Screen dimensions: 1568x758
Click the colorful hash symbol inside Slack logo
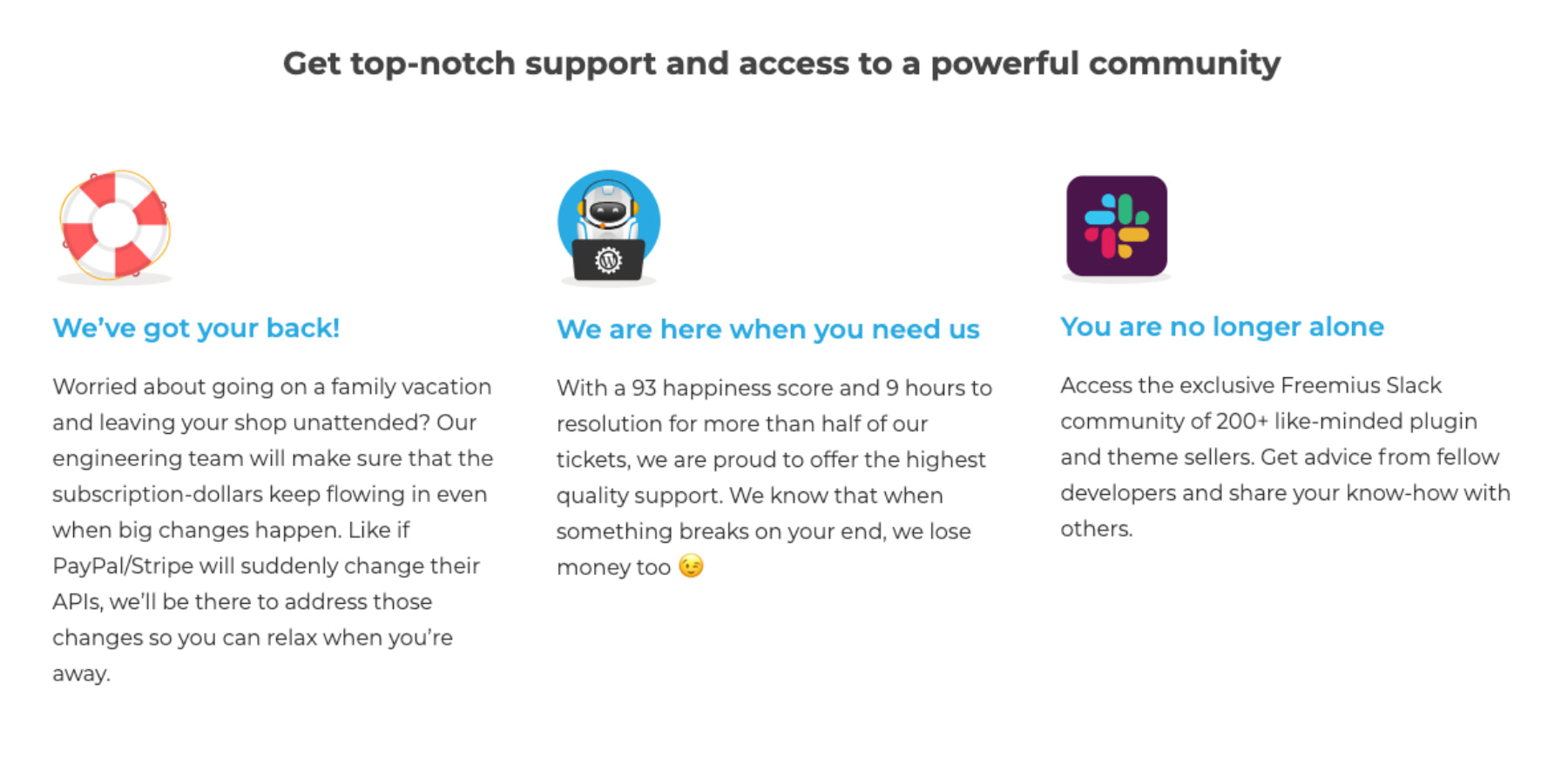pos(1117,227)
